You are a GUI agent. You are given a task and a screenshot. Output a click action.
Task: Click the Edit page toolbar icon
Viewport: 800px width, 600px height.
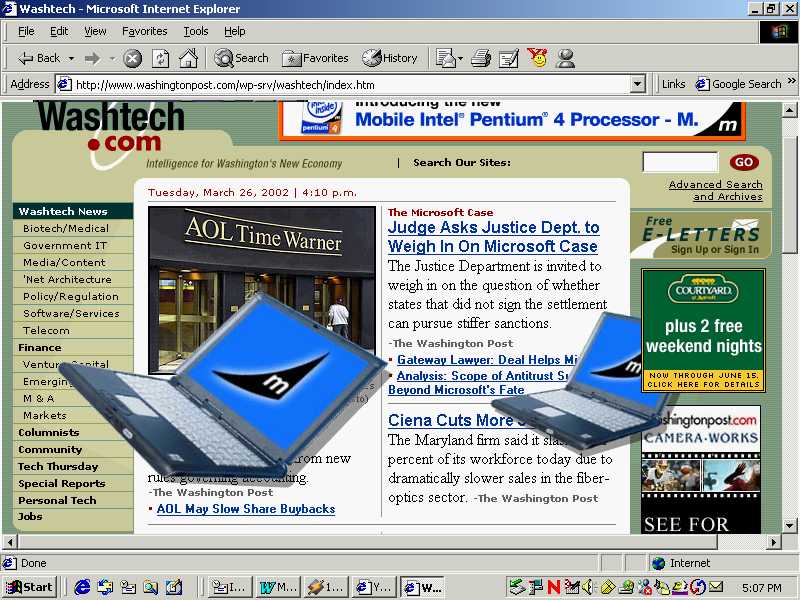pyautogui.click(x=508, y=59)
